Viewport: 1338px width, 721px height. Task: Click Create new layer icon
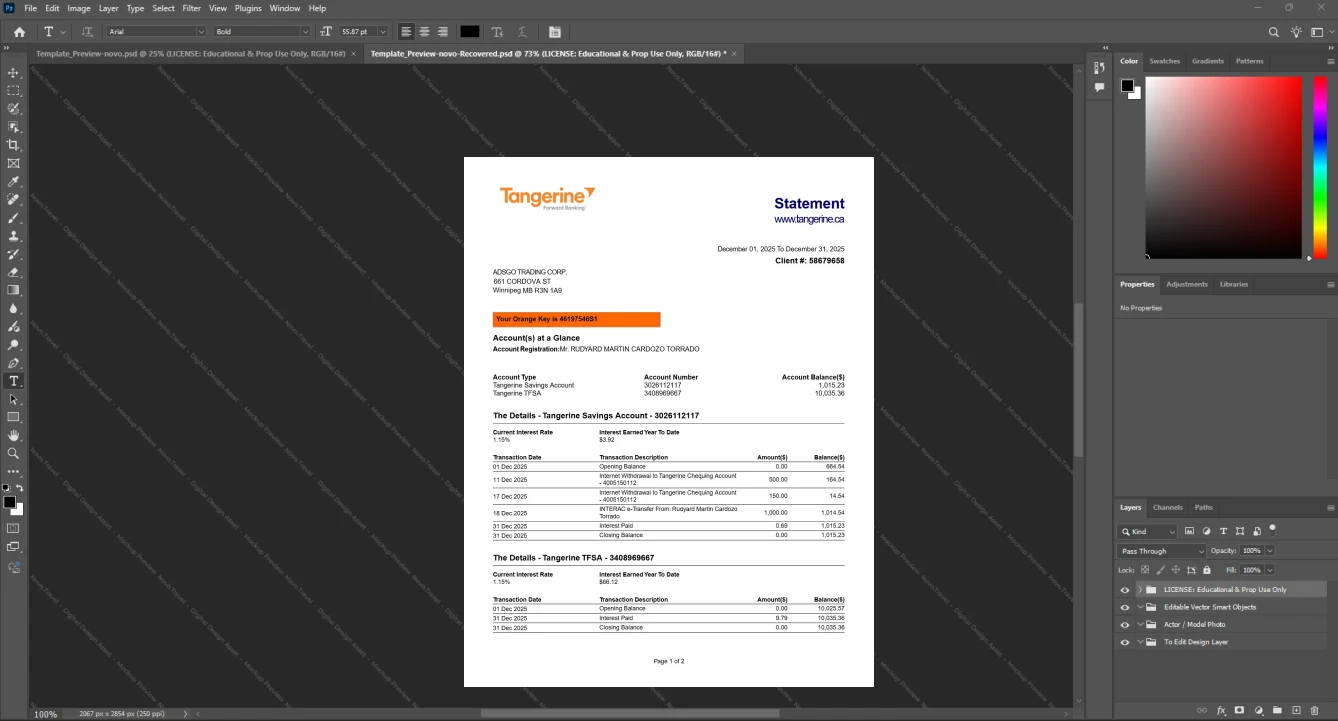pos(1296,710)
